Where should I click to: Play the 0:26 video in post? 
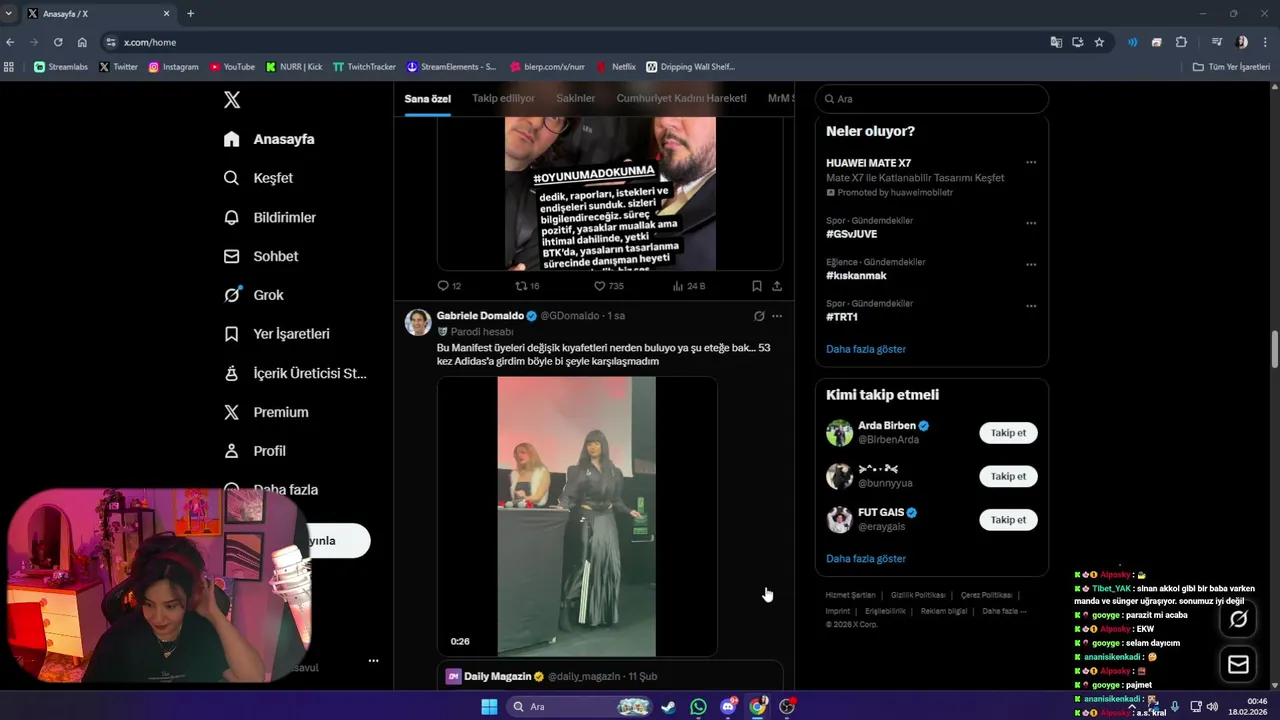pos(577,516)
